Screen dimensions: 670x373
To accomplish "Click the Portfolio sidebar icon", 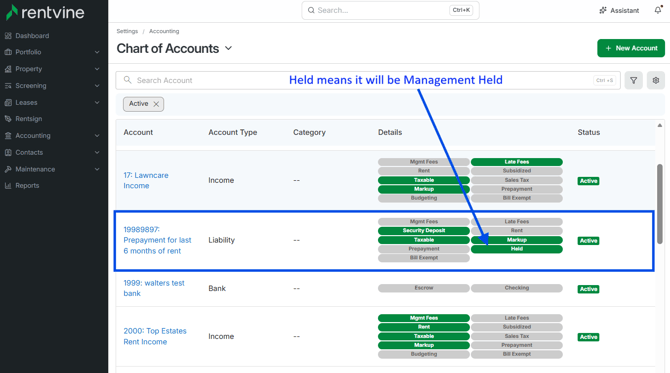I will pyautogui.click(x=8, y=52).
